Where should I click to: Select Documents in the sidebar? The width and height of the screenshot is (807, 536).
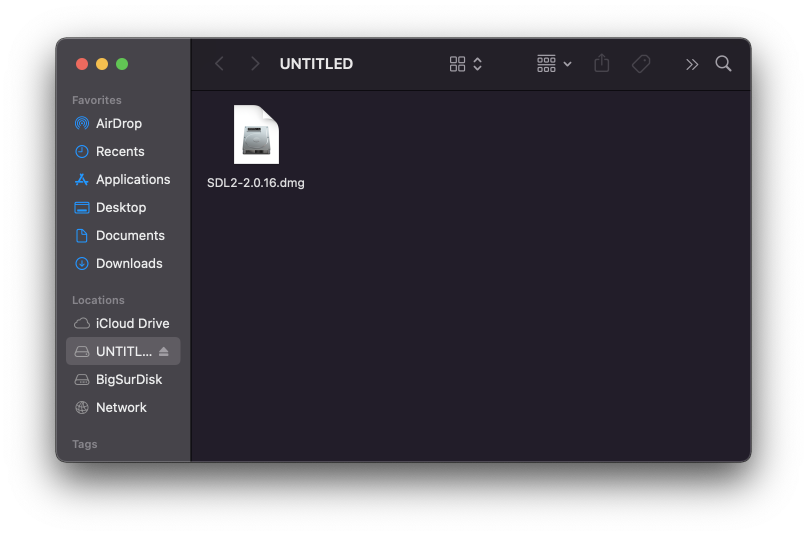pyautogui.click(x=83, y=236)
